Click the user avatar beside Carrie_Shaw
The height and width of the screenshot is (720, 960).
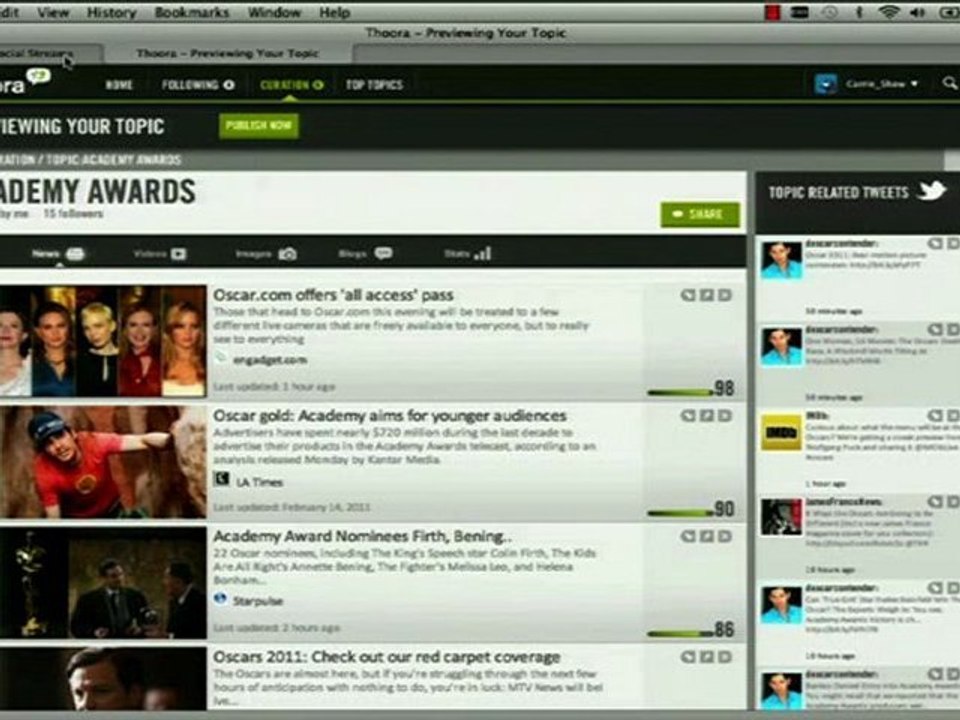coord(825,83)
